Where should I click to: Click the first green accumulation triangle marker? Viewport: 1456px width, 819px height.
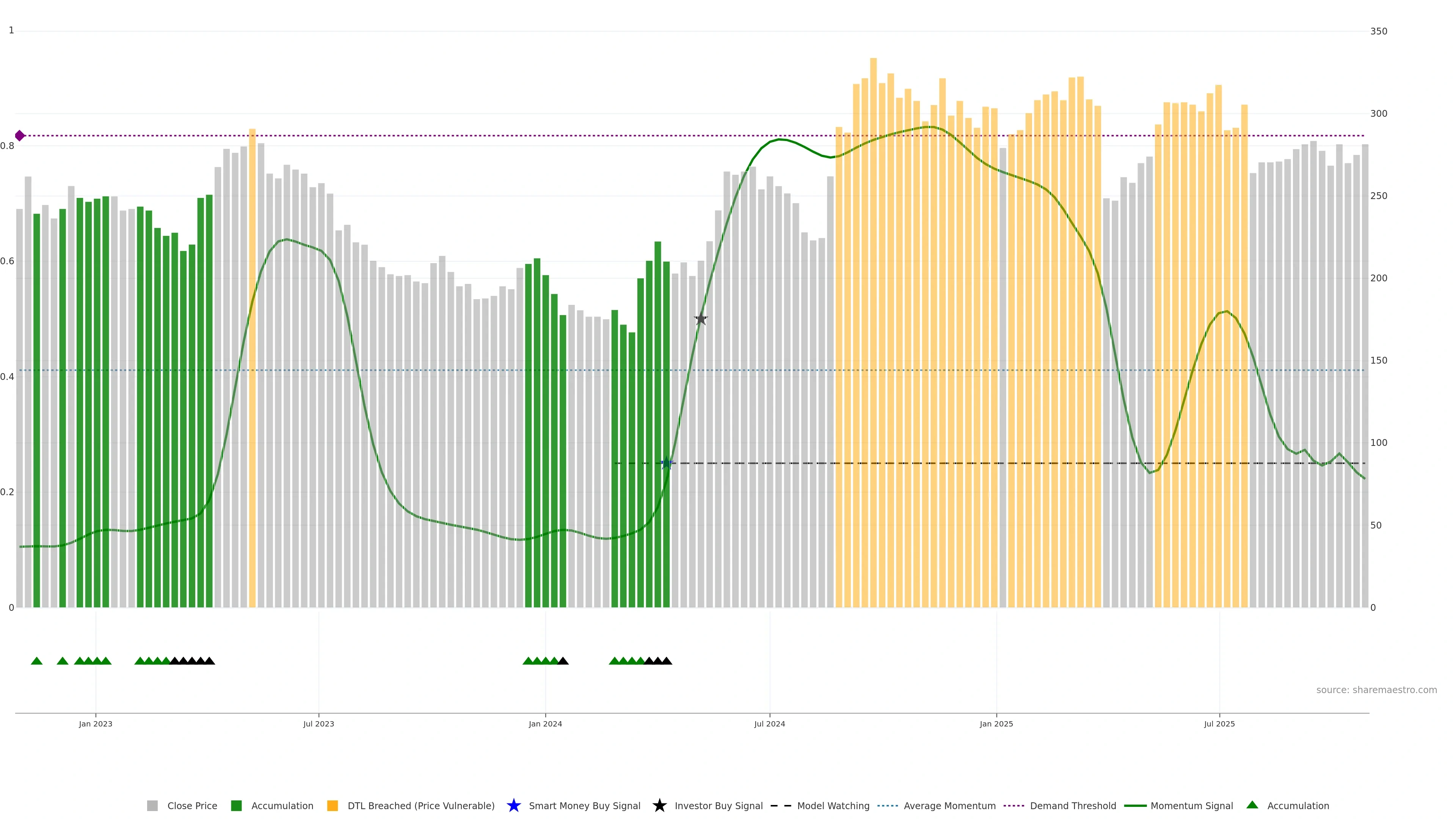point(37,661)
